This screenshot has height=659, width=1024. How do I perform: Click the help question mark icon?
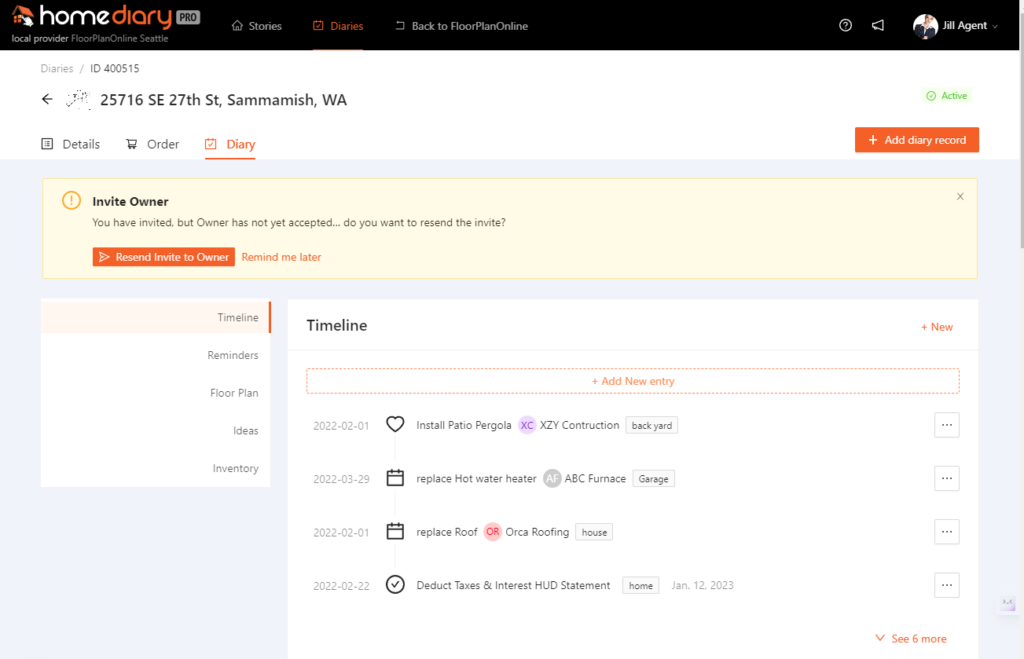[846, 26]
